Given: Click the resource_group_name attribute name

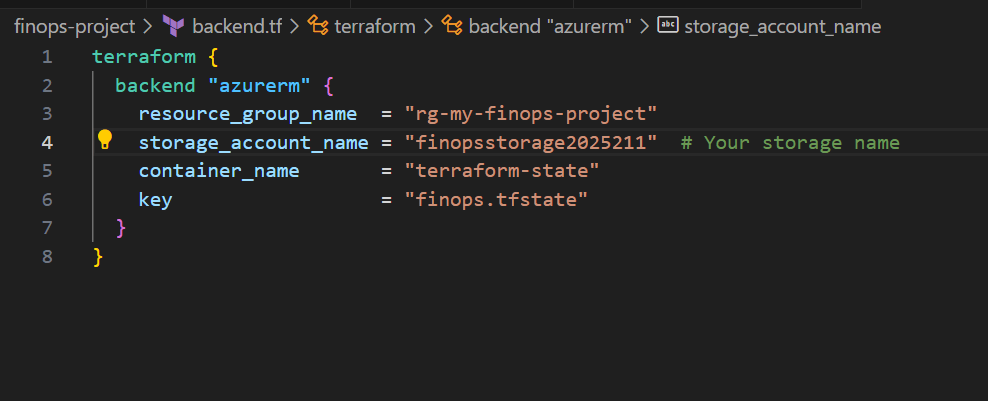Looking at the screenshot, I should pyautogui.click(x=248, y=114).
